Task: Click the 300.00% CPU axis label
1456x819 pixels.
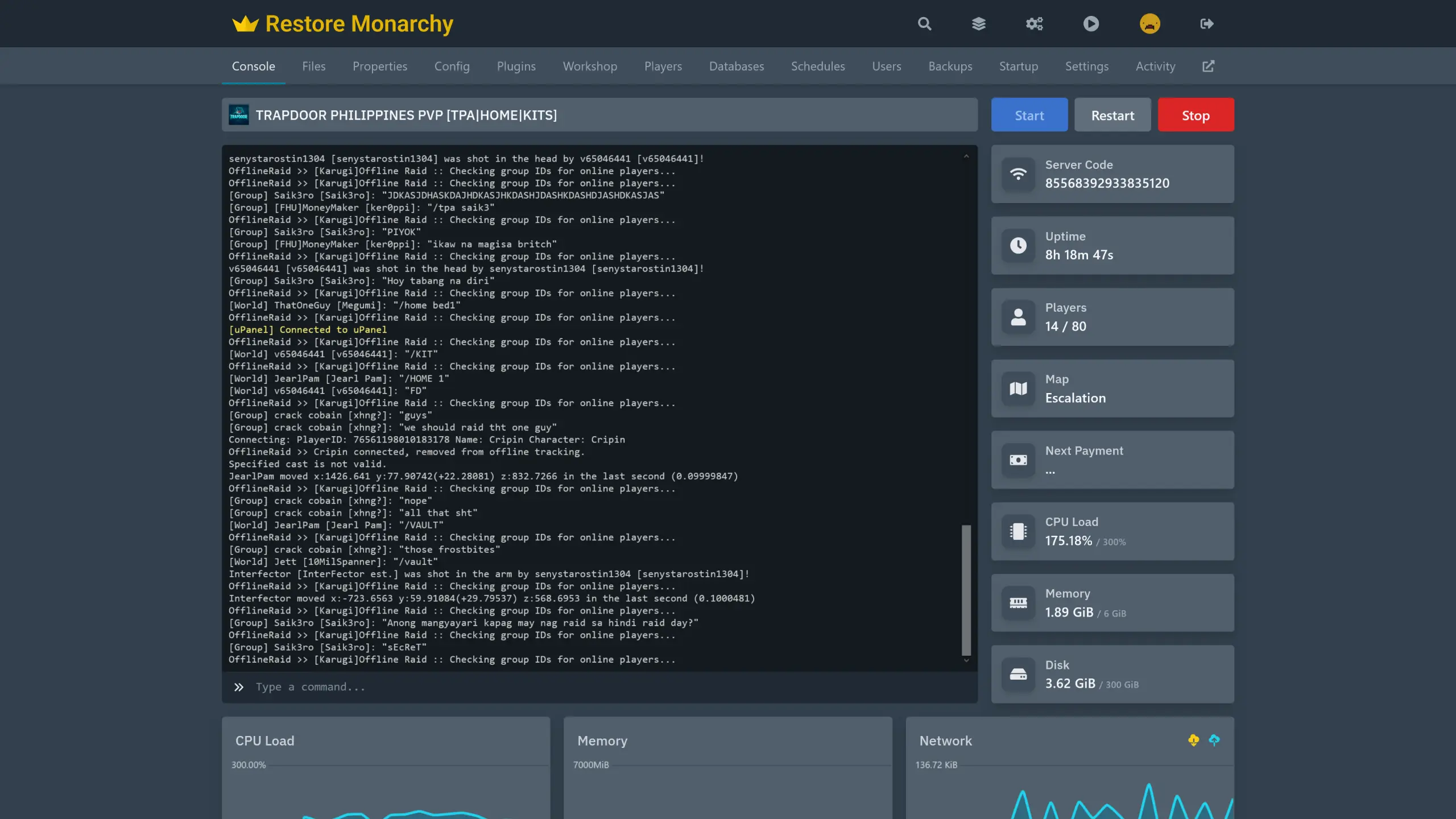Action: point(248,765)
